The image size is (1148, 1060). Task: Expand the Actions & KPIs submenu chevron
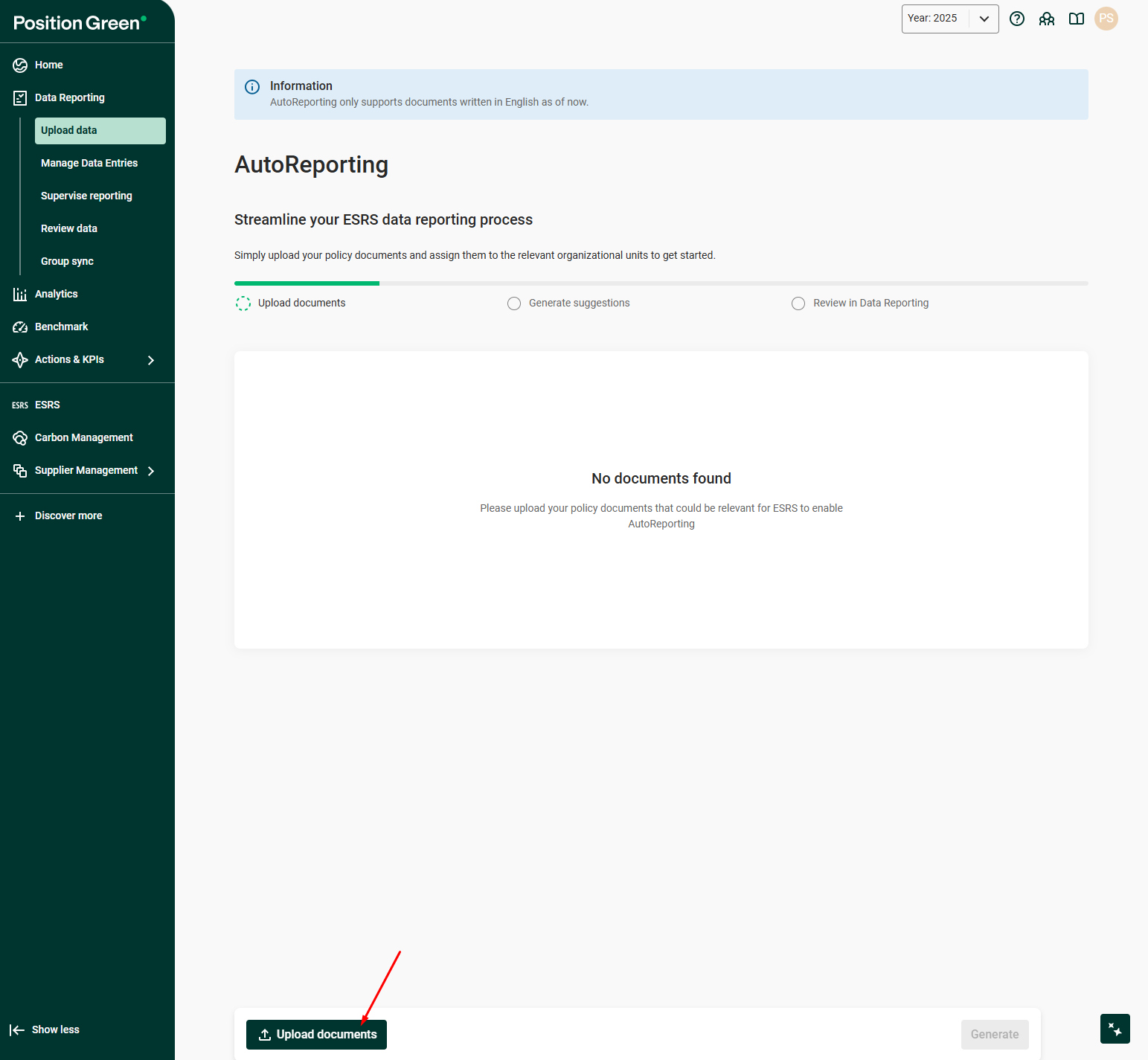(151, 360)
